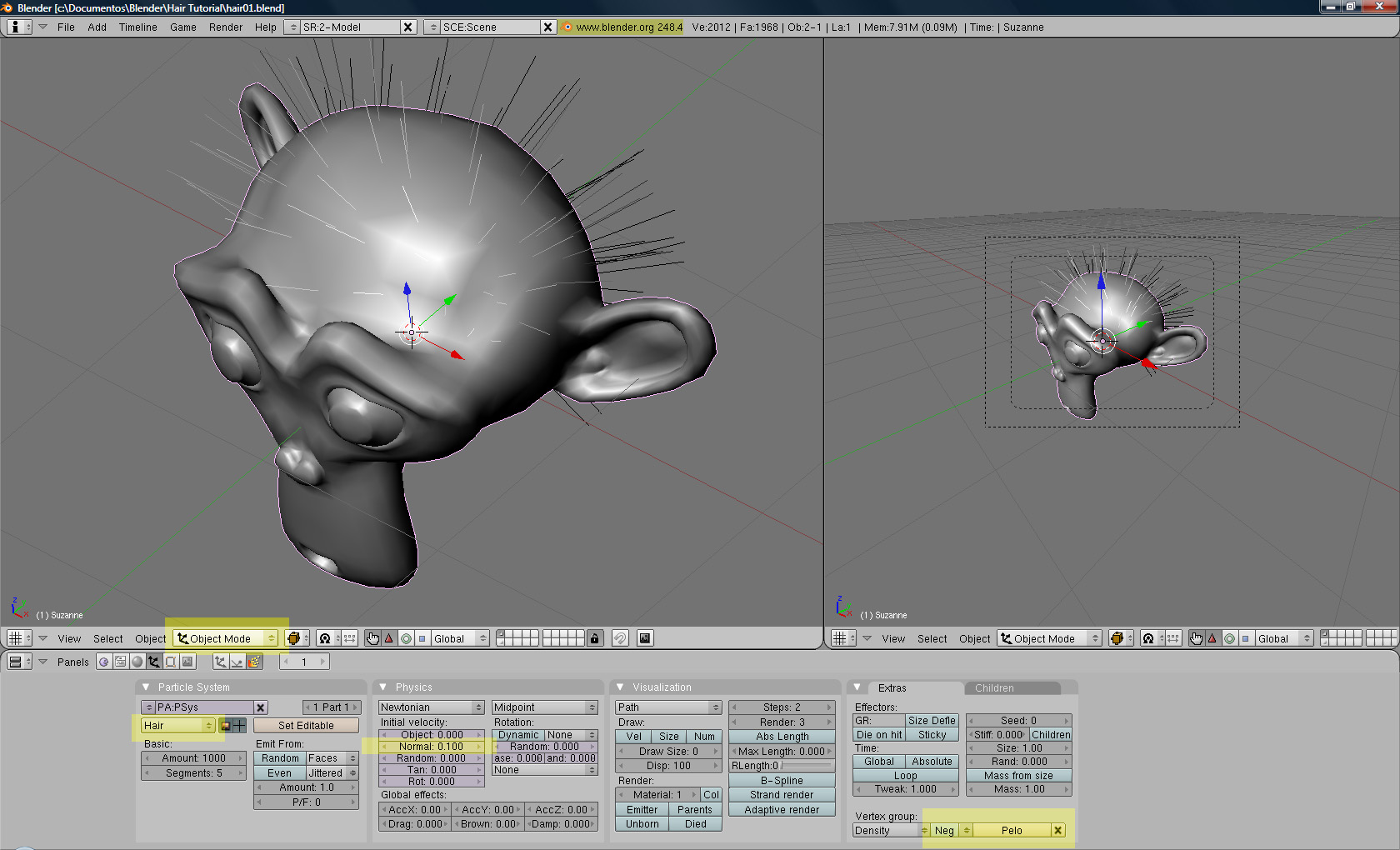Open the Editing context panel icon

pyautogui.click(x=170, y=662)
